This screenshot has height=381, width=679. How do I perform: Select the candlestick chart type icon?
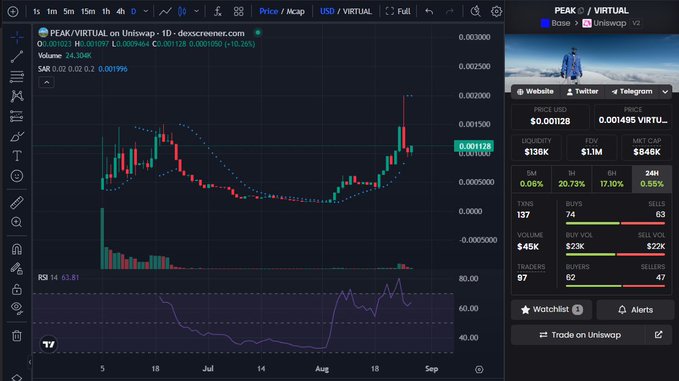point(182,12)
